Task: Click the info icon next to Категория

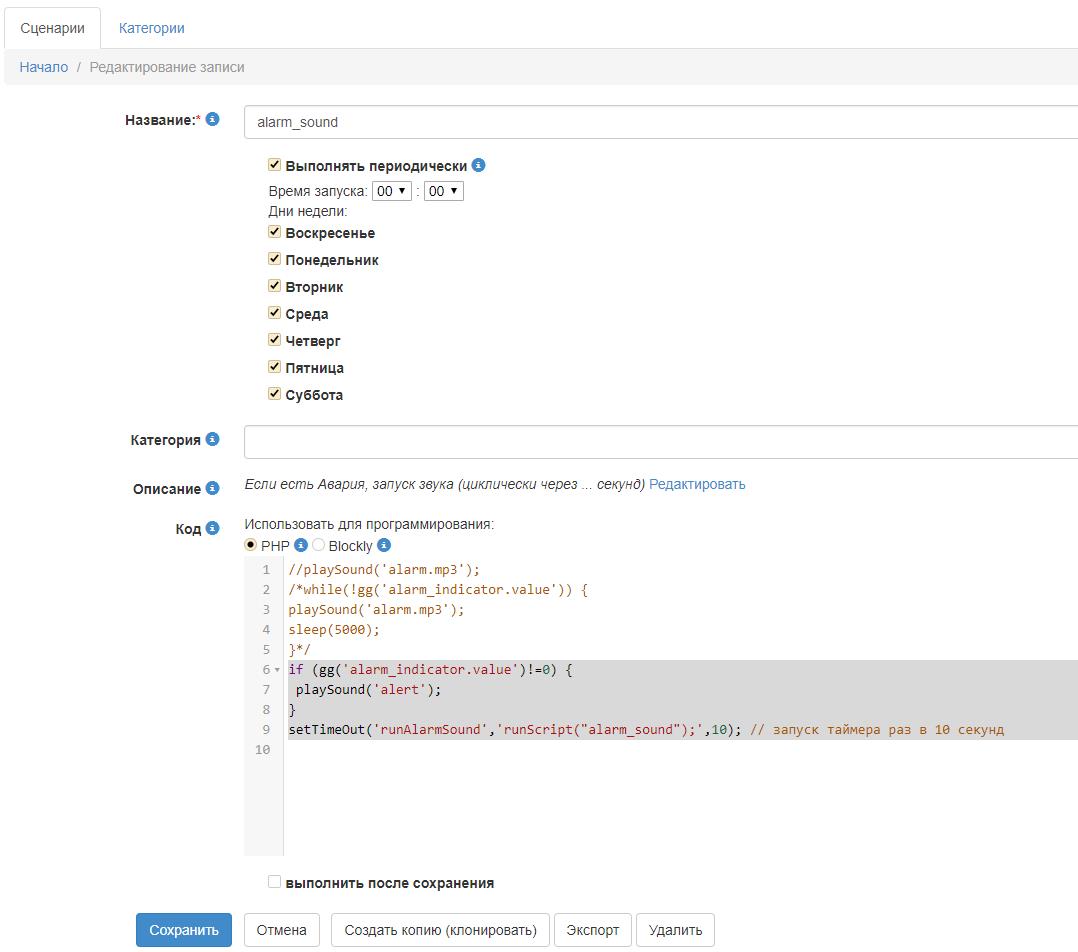Action: [212, 439]
